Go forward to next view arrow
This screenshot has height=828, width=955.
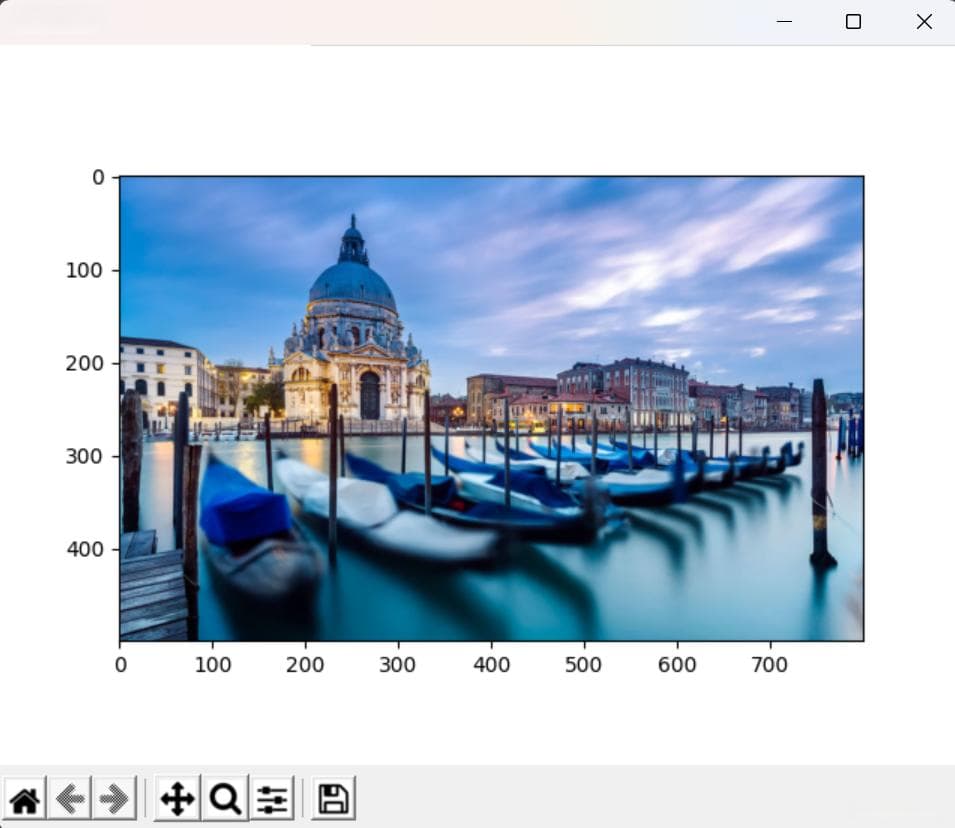[114, 799]
